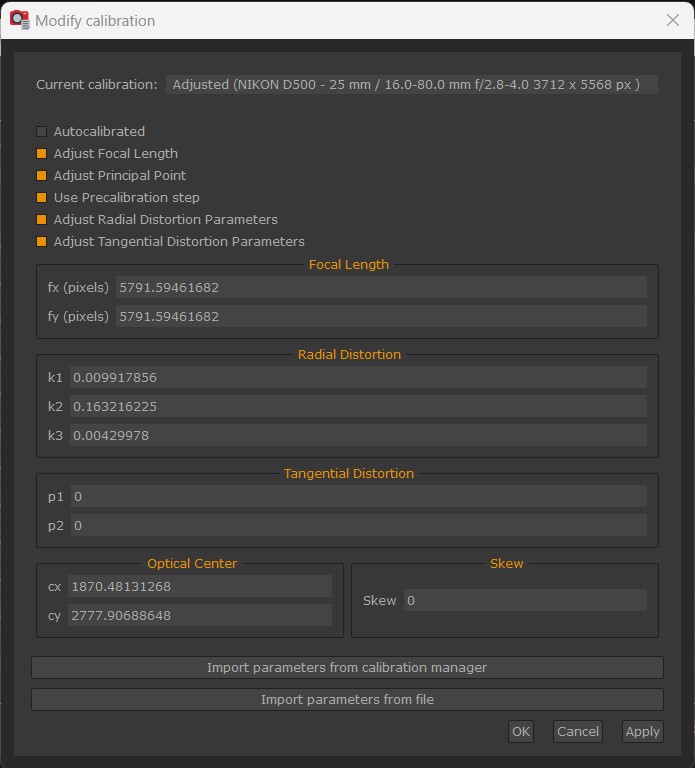Toggle Adjust Focal Length checkbox
The image size is (695, 768).
(x=42, y=153)
